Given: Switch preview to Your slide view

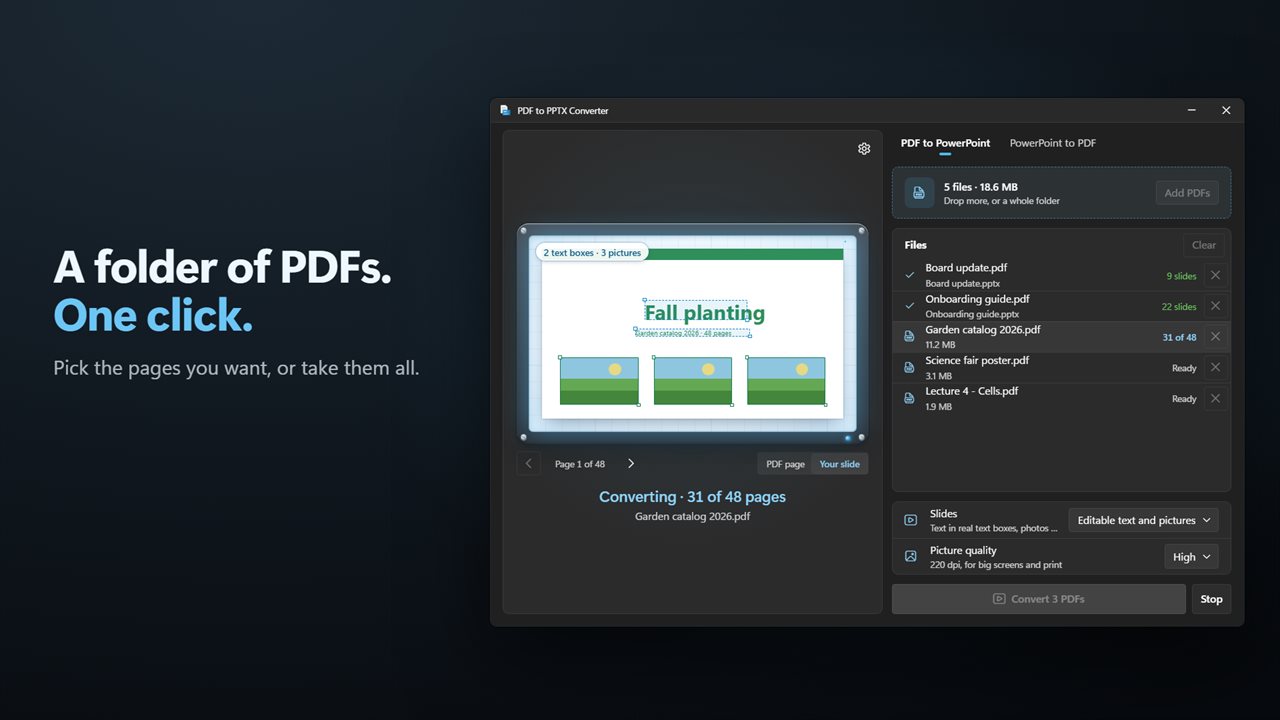Looking at the screenshot, I should (x=840, y=464).
